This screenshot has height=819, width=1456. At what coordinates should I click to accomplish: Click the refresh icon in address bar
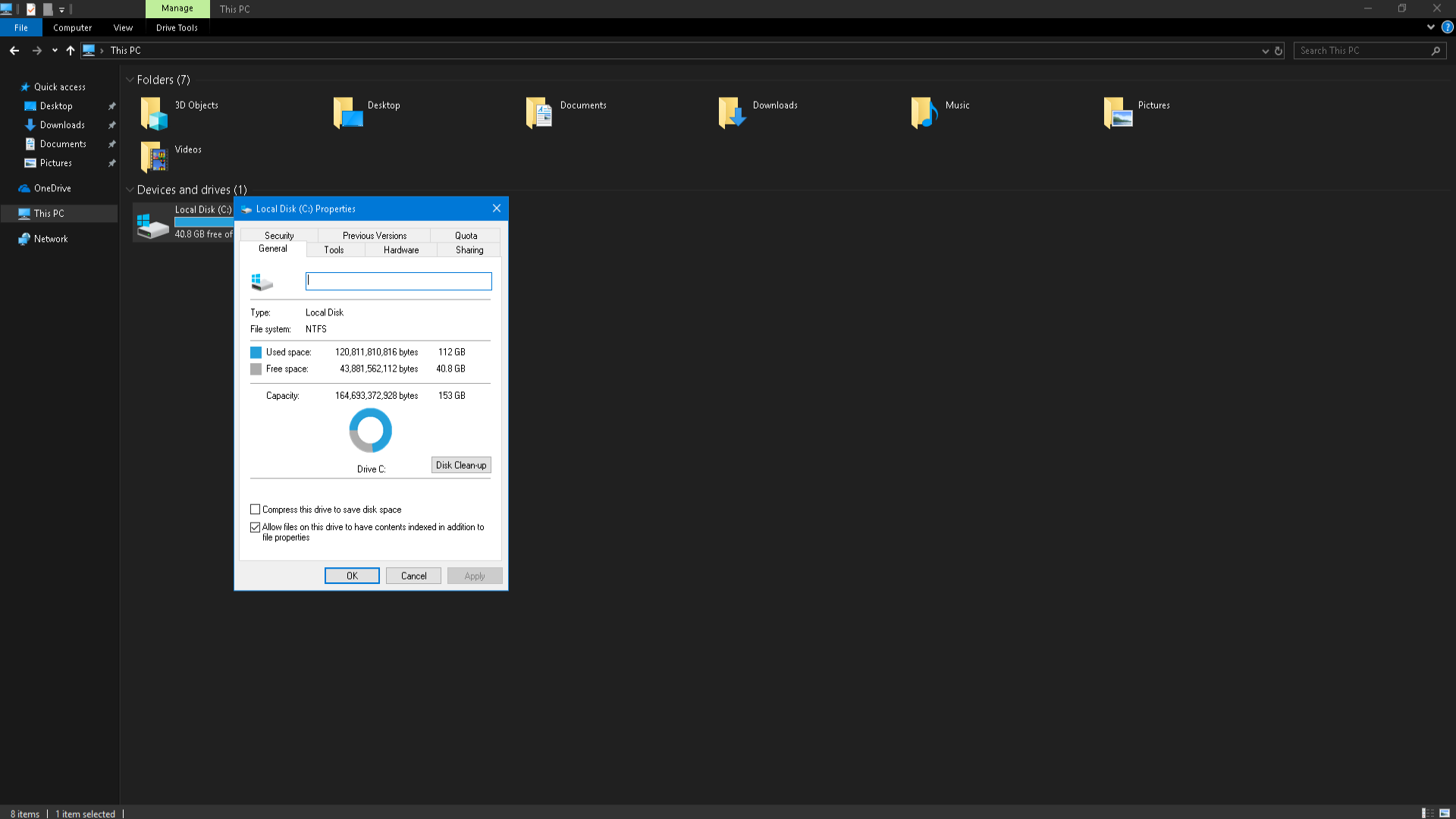(x=1279, y=51)
